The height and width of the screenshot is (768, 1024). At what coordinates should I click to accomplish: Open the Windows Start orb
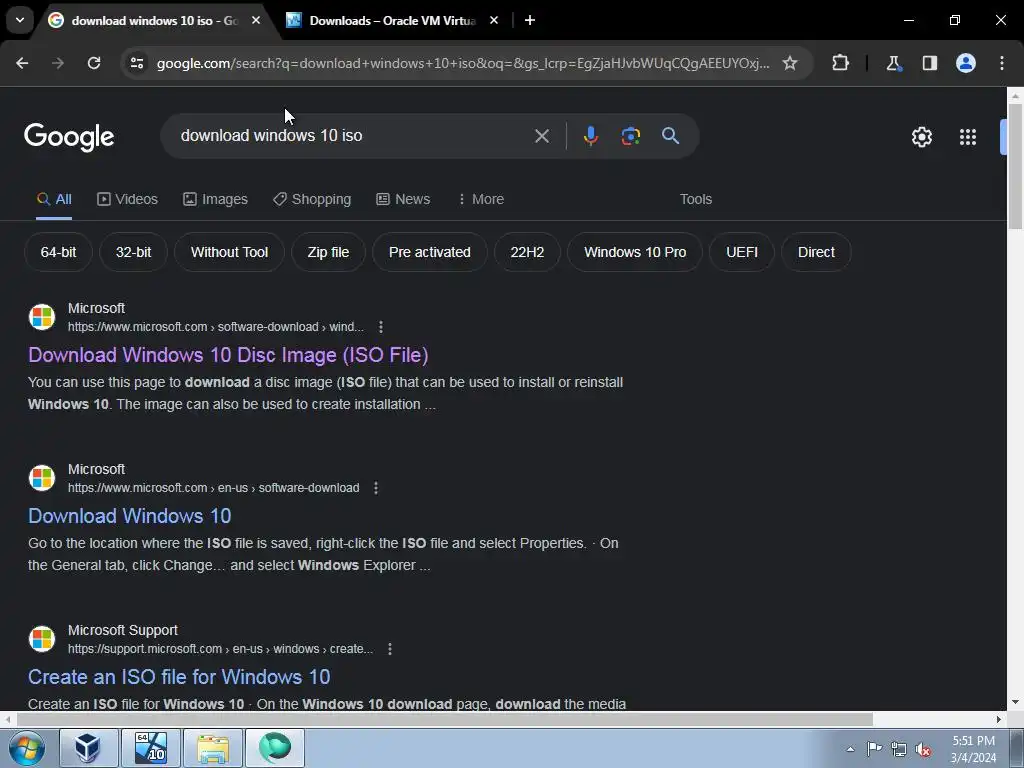(x=27, y=748)
